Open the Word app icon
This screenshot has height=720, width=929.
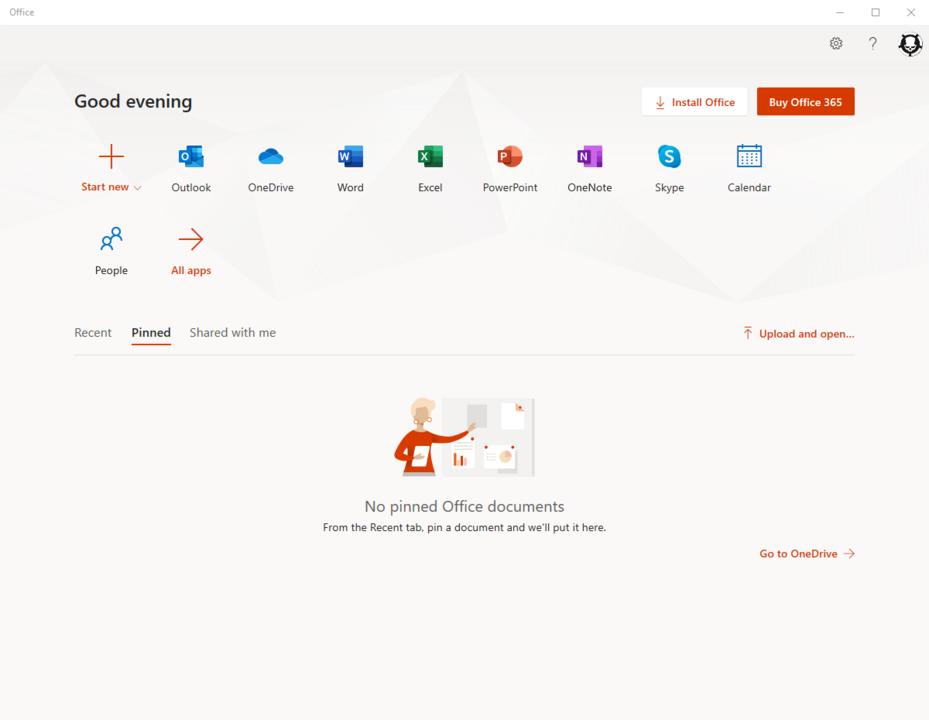point(350,156)
